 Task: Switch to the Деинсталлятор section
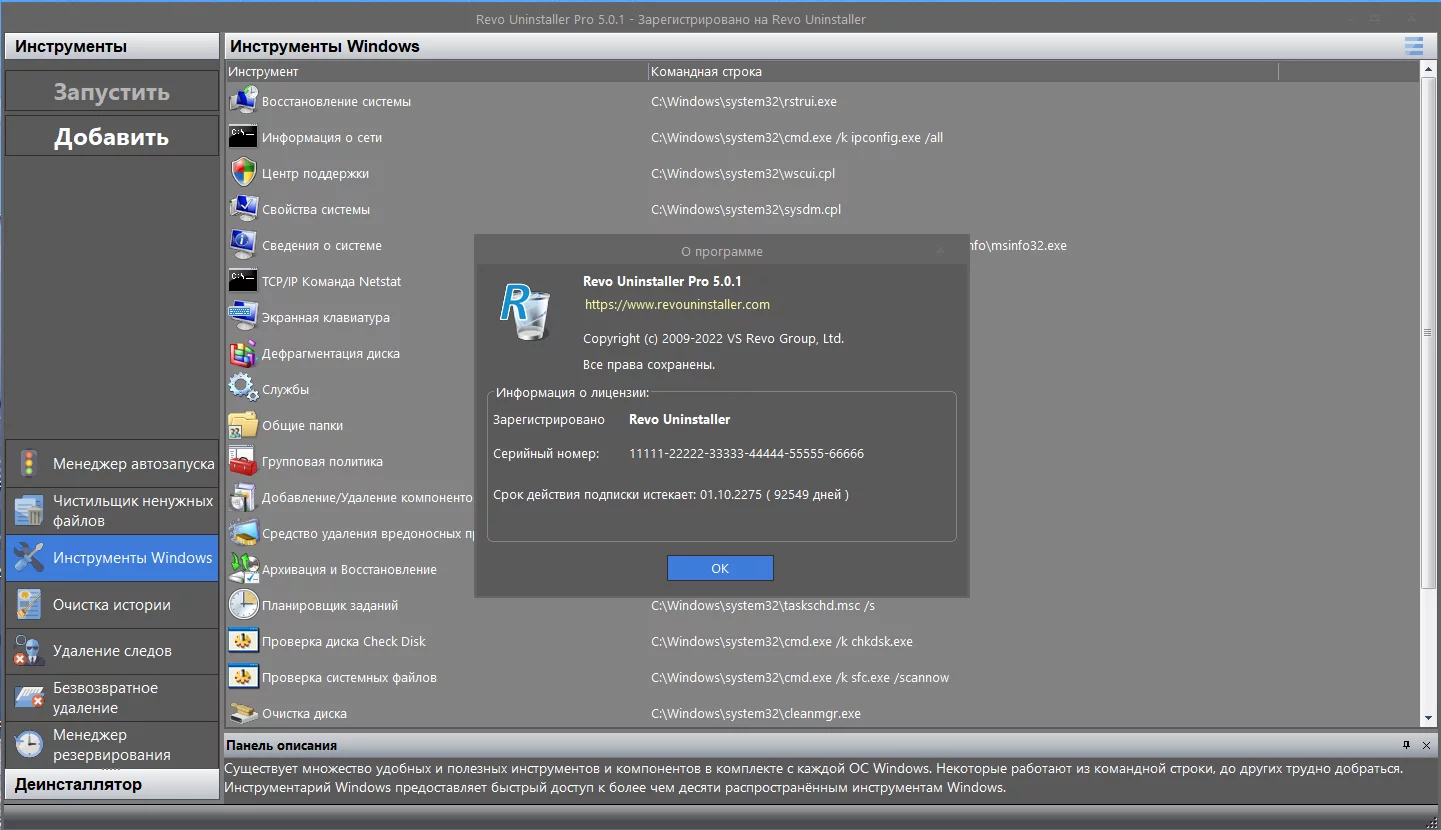point(112,784)
